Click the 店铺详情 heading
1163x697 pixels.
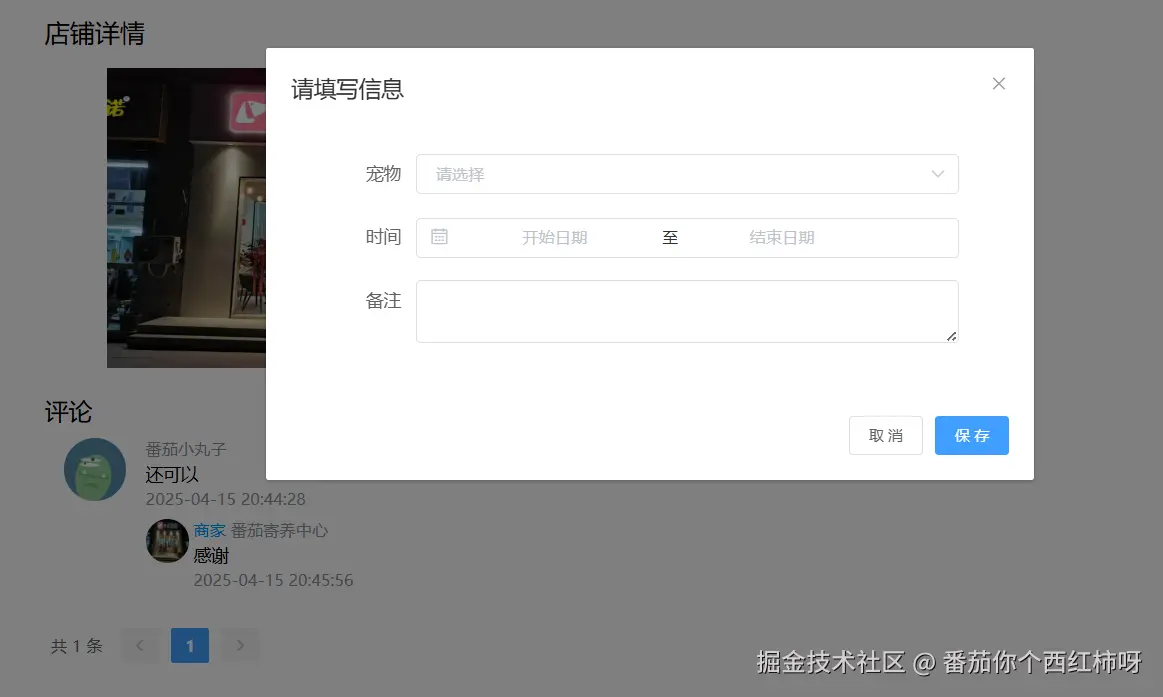(94, 33)
